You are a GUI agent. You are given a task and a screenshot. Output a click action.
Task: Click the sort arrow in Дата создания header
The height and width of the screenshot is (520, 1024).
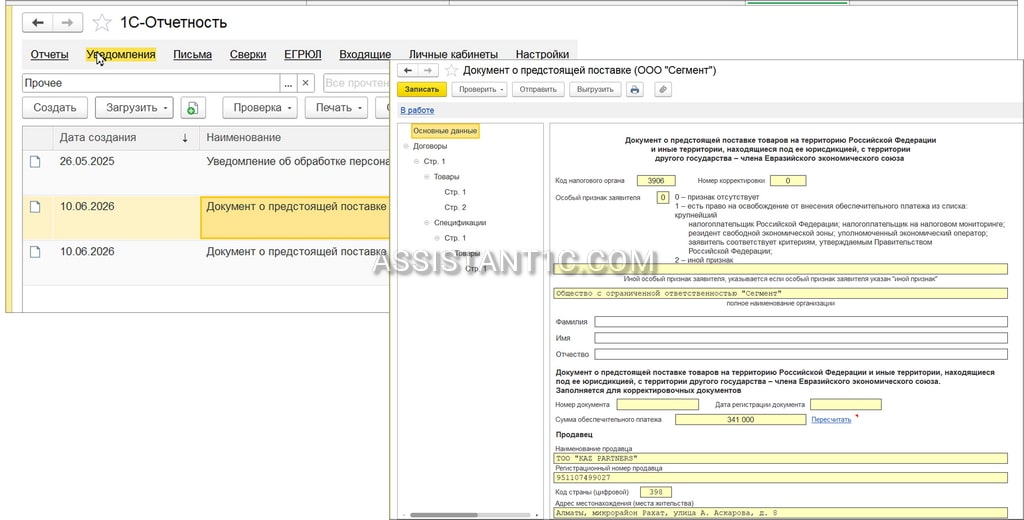coord(185,138)
